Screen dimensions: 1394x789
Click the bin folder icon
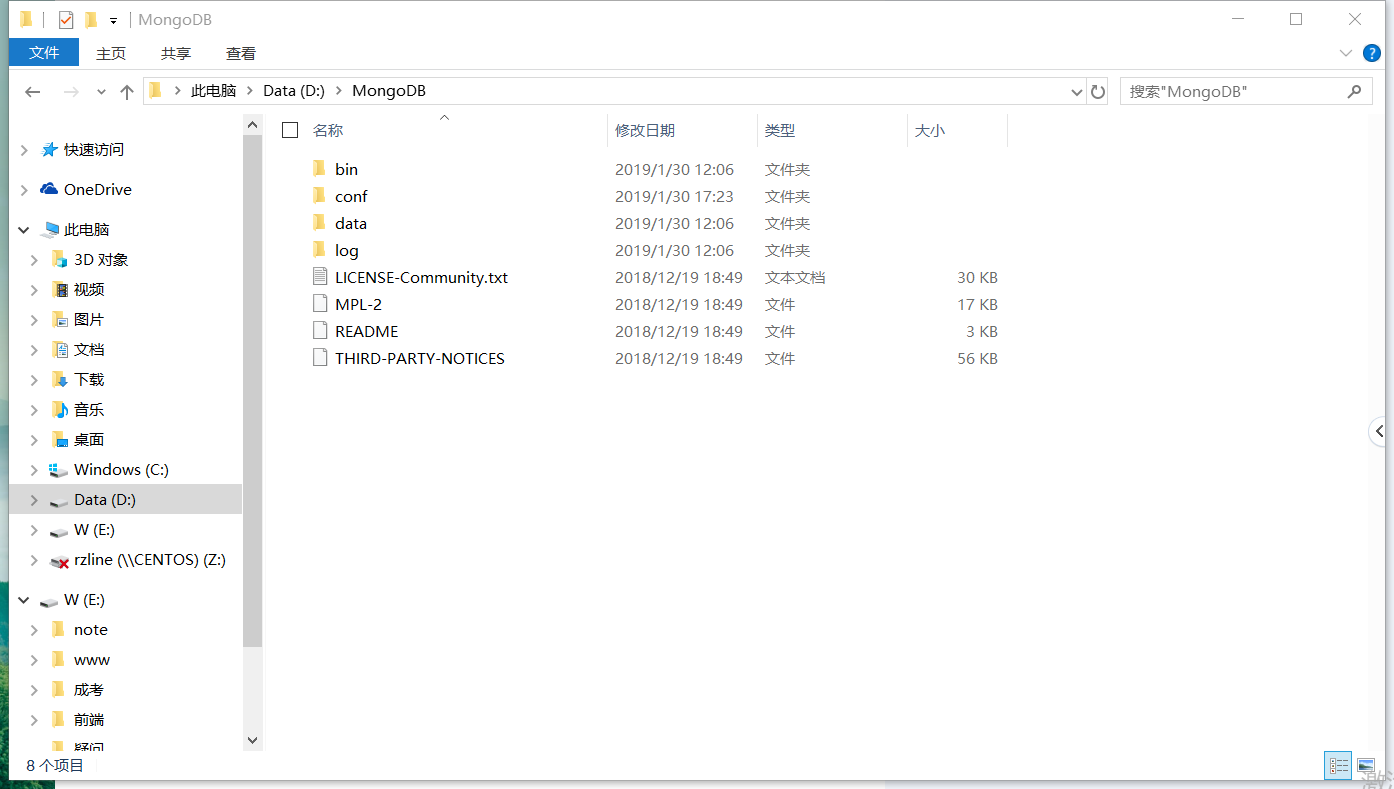pos(319,169)
